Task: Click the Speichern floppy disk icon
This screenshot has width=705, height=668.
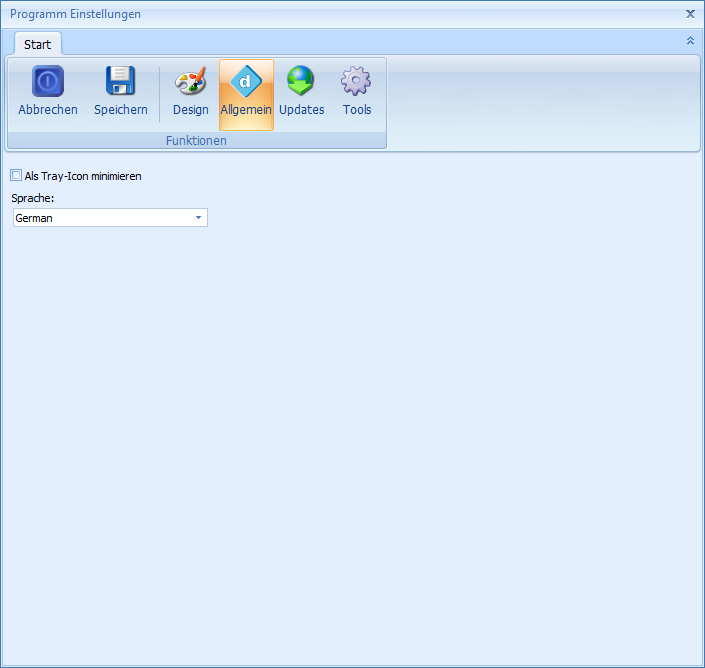Action: 121,81
